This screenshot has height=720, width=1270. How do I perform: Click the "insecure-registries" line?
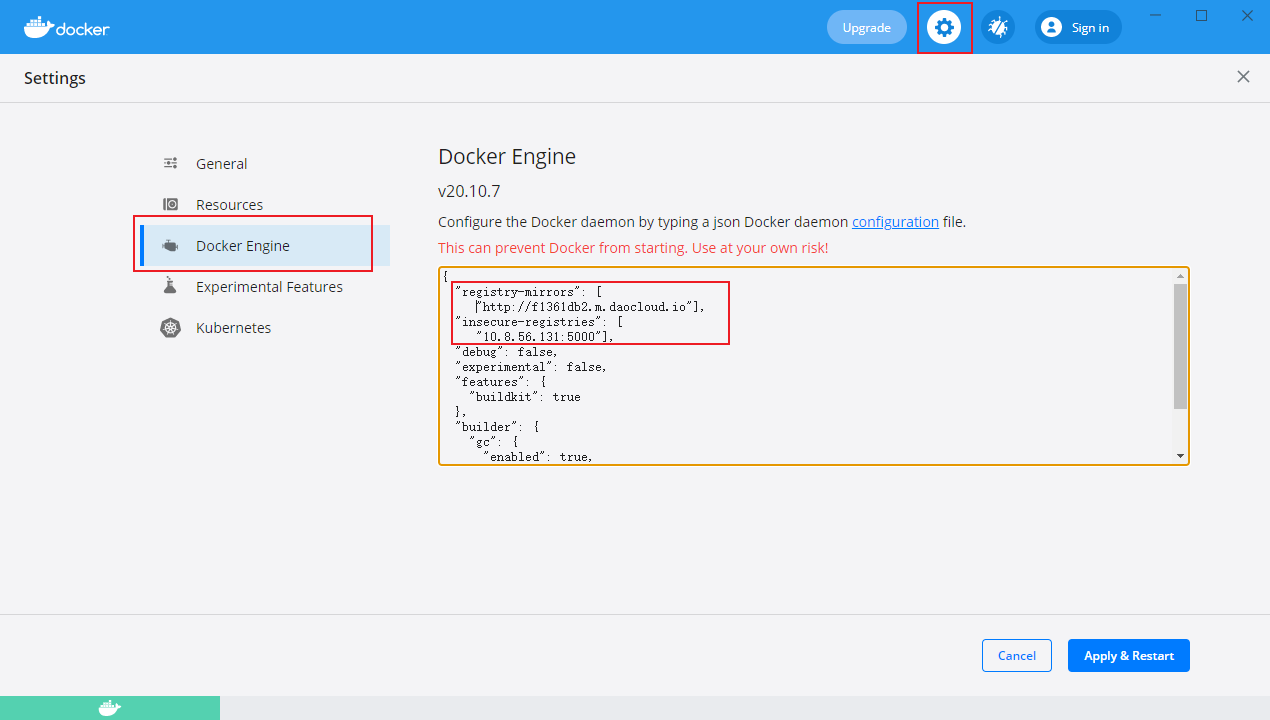pos(538,322)
